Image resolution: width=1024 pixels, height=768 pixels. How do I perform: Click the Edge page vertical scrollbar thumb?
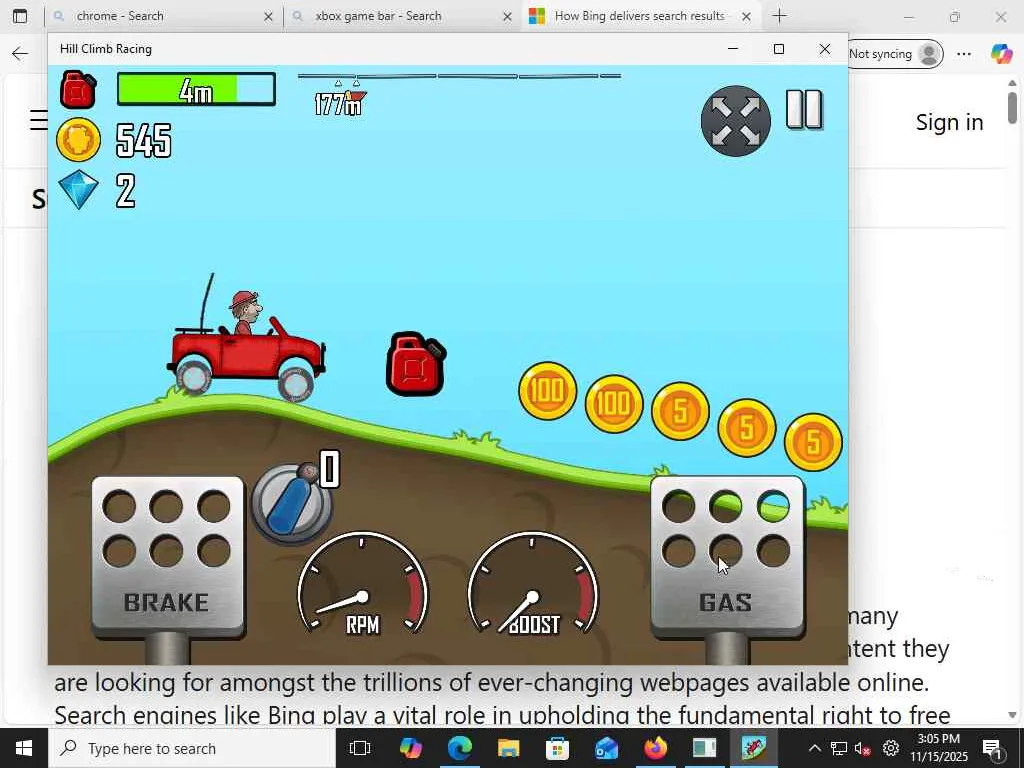pos(1012,108)
